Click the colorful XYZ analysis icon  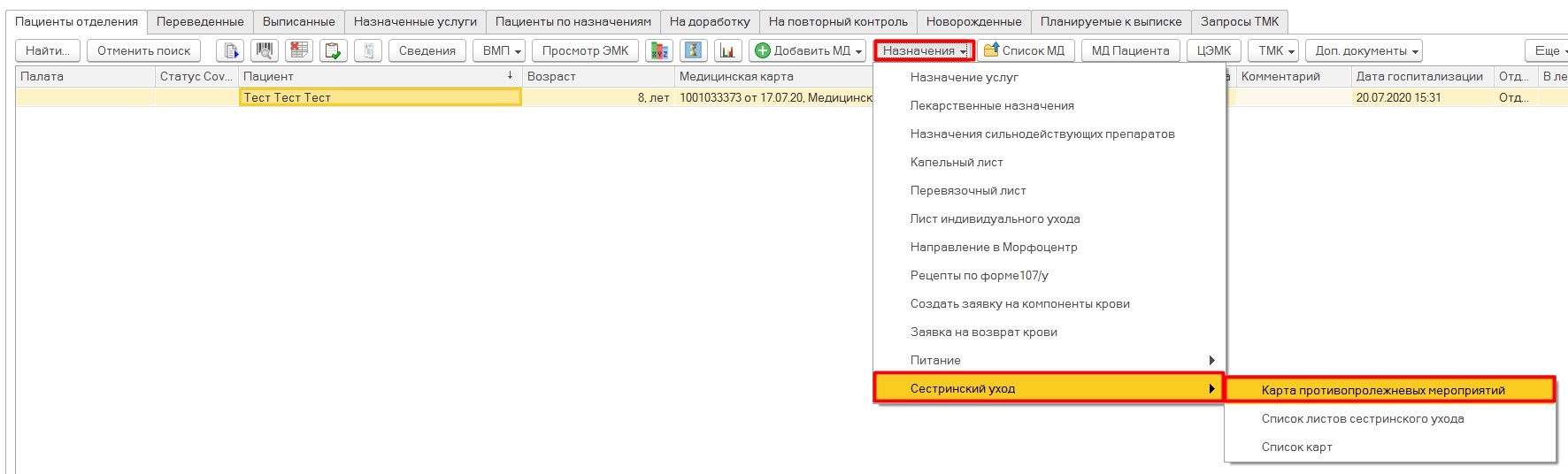[x=659, y=51]
